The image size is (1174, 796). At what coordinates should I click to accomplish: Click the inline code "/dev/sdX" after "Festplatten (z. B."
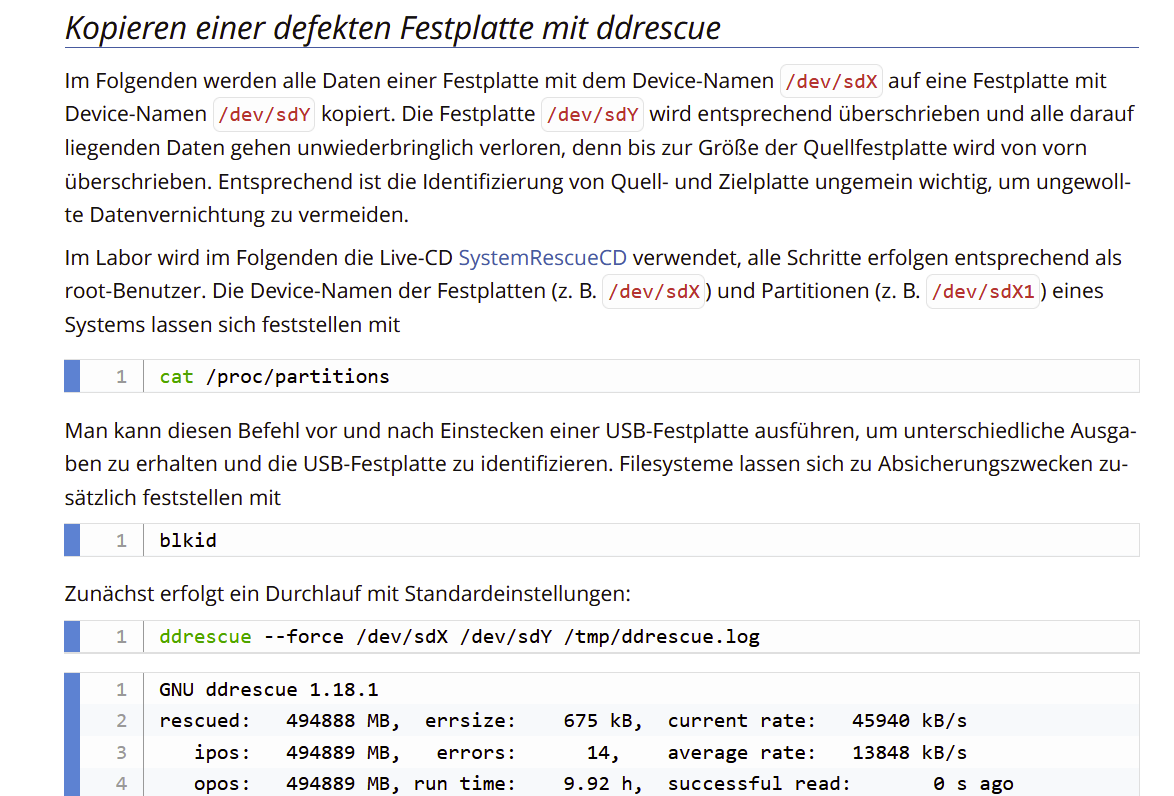point(654,291)
